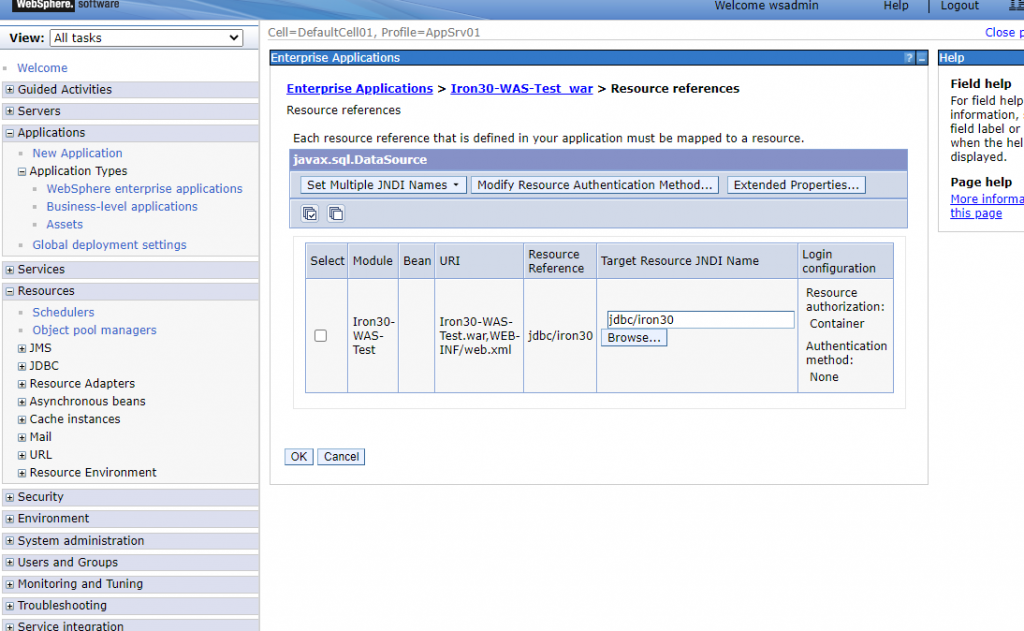This screenshot has height=631, width=1024.
Task: Click the jdbc/iron30 Resource Reference cell
Action: tap(560, 336)
